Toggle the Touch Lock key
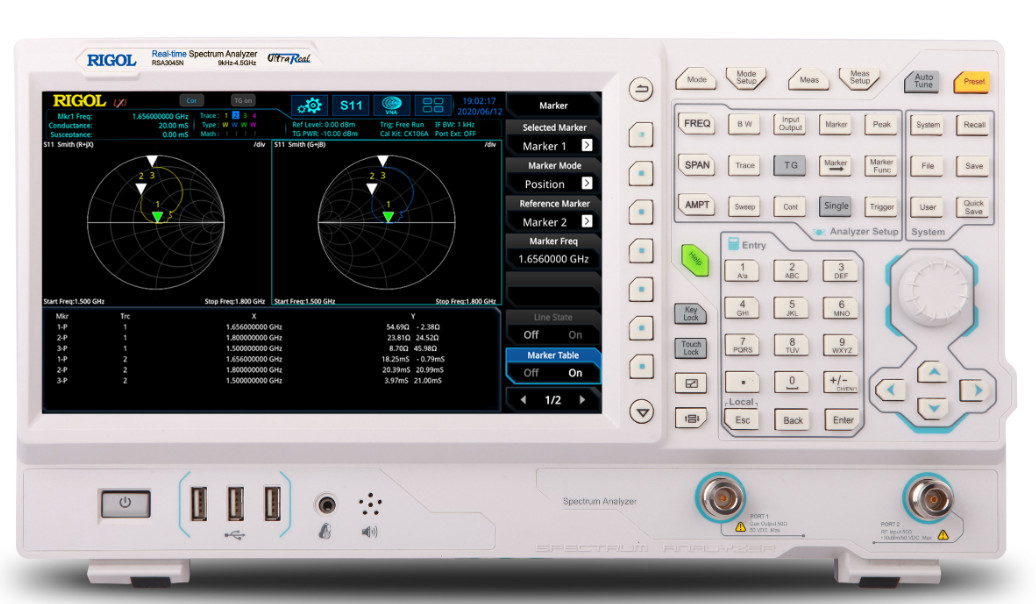Screen dimensions: 1036x604 tap(691, 348)
